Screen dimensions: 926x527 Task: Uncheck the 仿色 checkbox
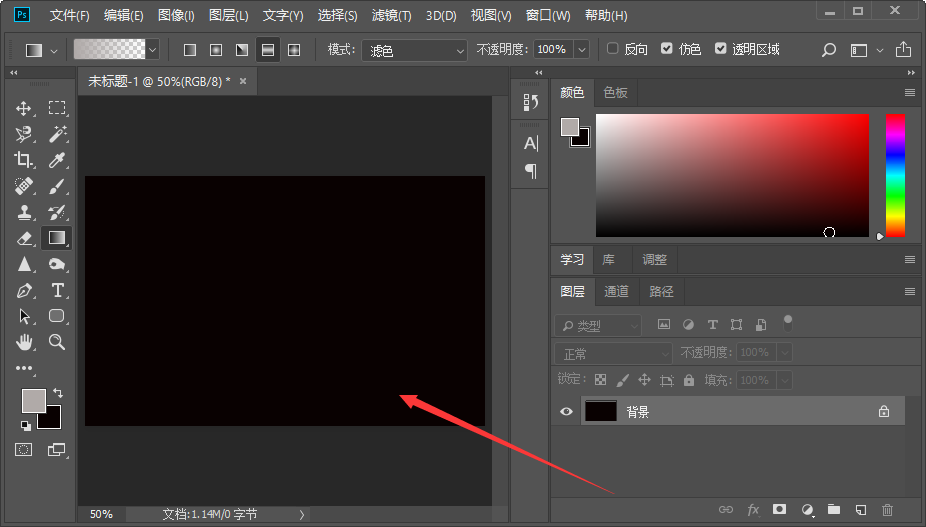(x=667, y=48)
